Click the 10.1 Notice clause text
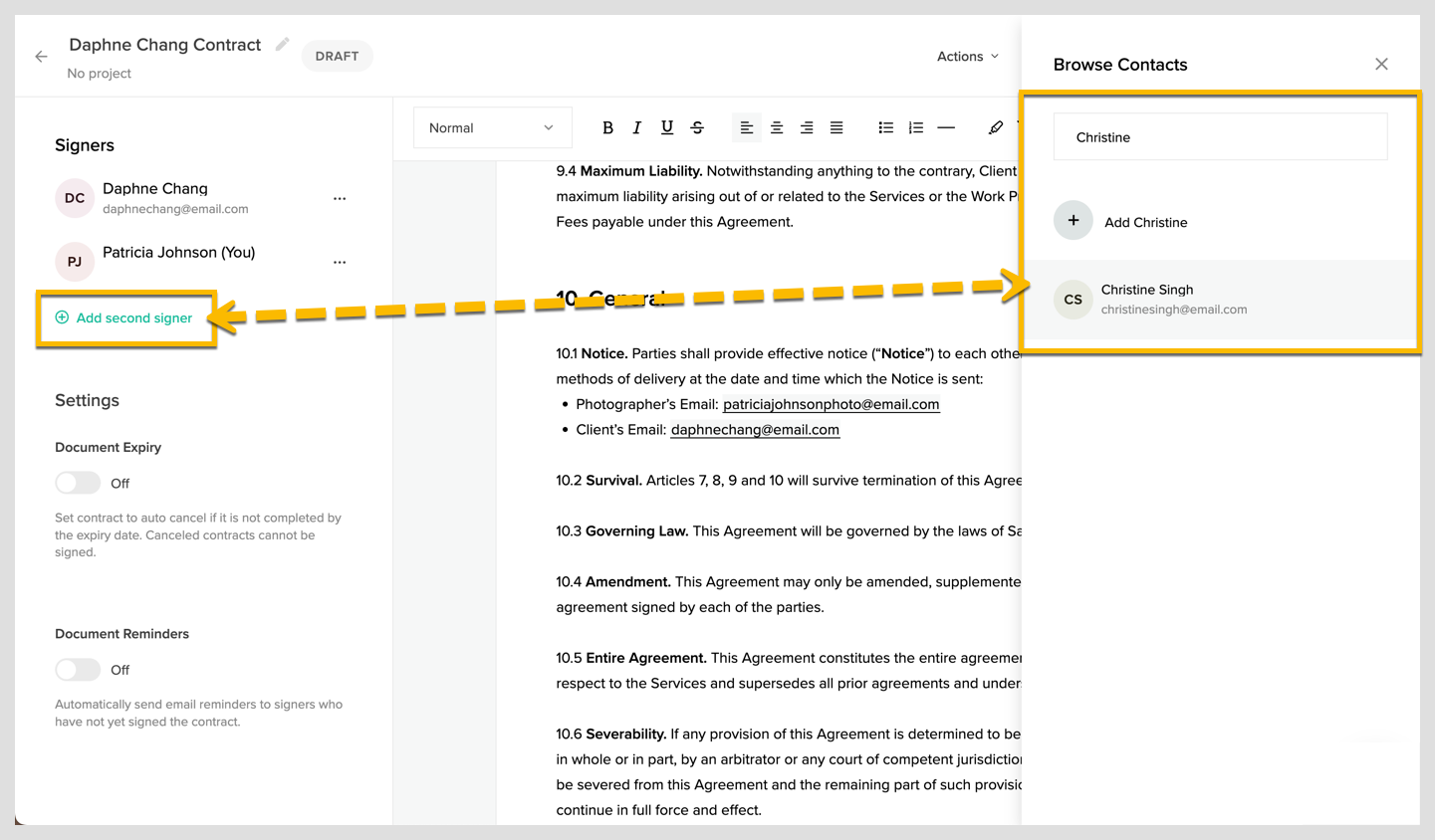This screenshot has width=1435, height=840. tap(789, 366)
